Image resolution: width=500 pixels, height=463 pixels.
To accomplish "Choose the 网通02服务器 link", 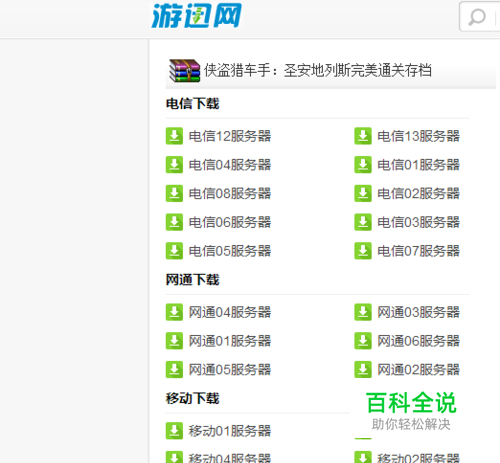I will tap(419, 369).
